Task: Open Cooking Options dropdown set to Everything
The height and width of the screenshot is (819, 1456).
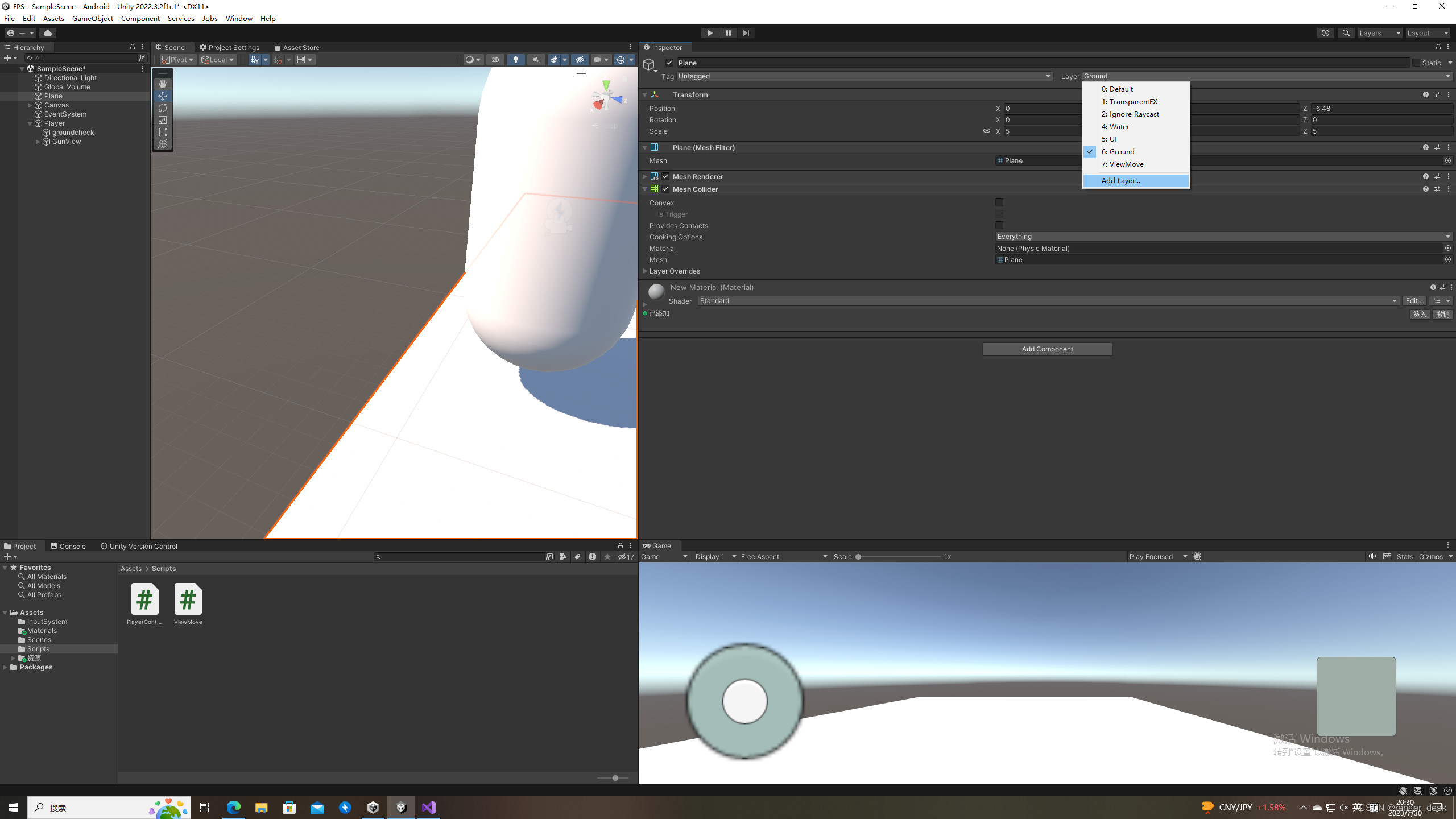Action: coord(1223,237)
